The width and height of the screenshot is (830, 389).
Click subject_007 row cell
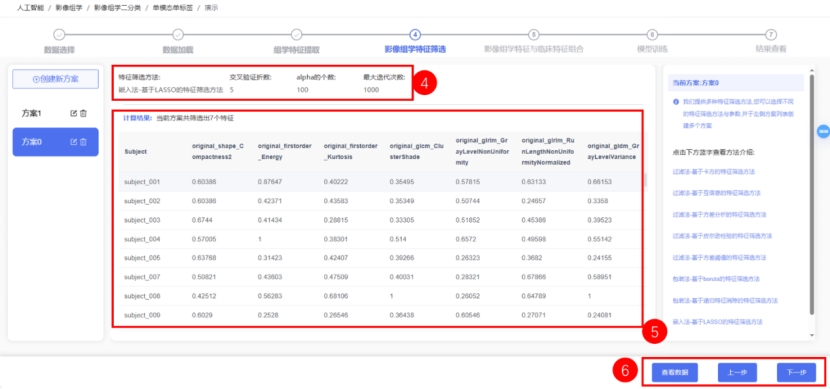(x=142, y=277)
